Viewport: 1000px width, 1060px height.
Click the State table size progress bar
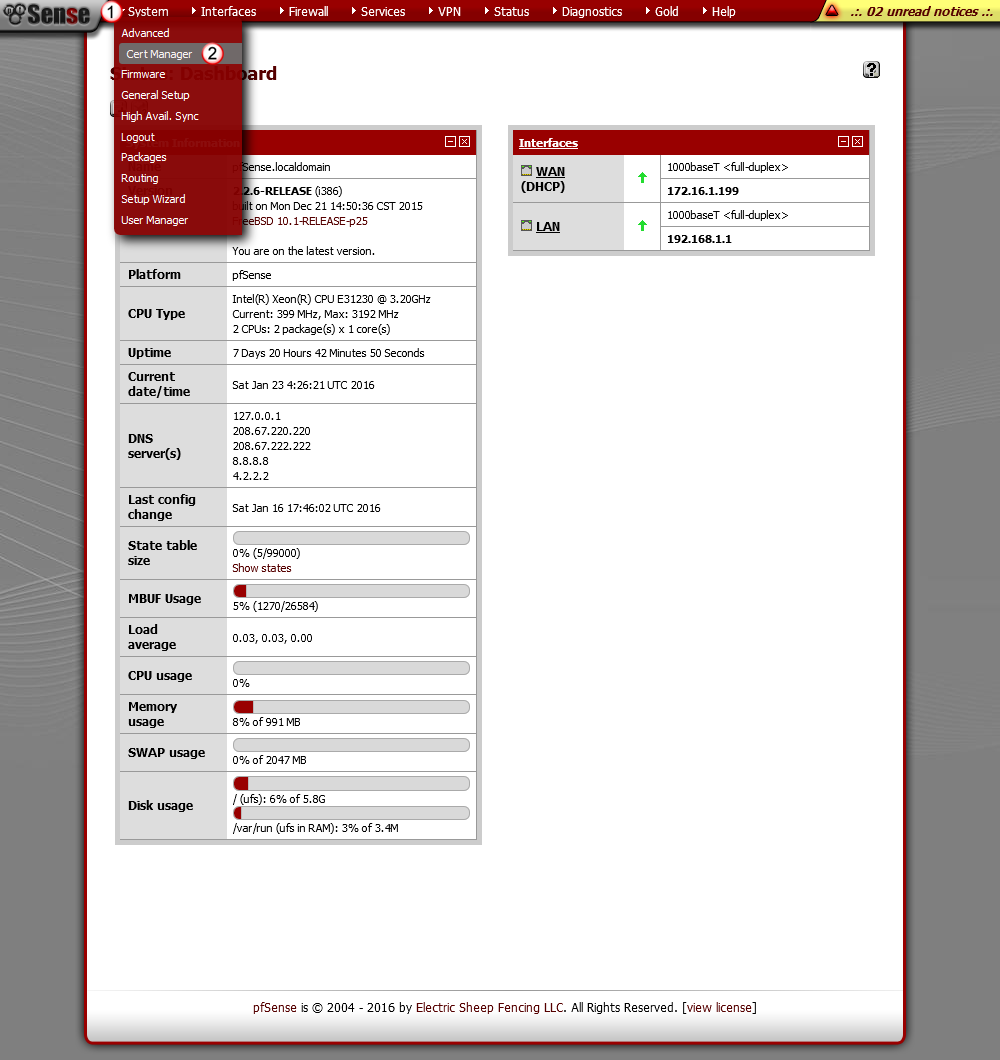click(351, 538)
